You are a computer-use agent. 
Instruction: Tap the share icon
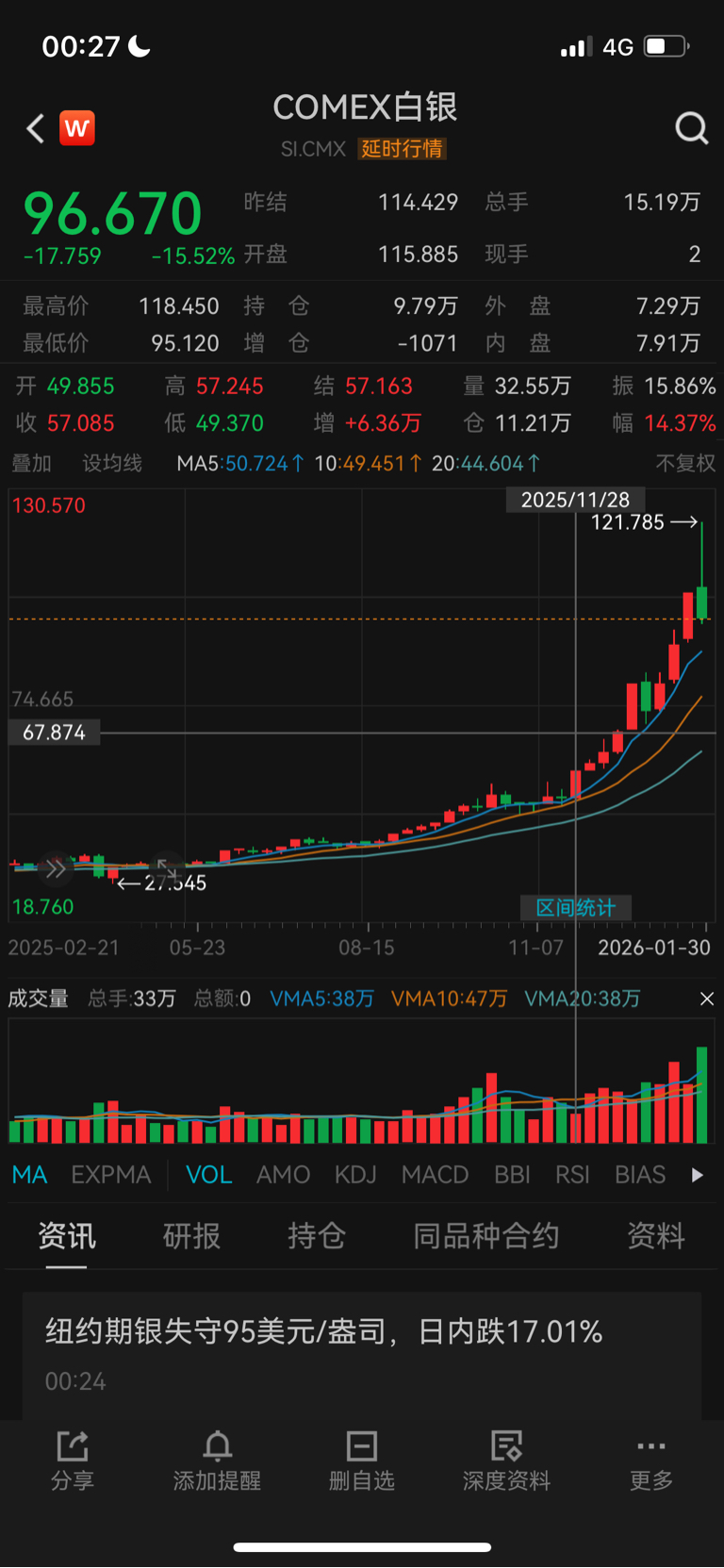(73, 1445)
